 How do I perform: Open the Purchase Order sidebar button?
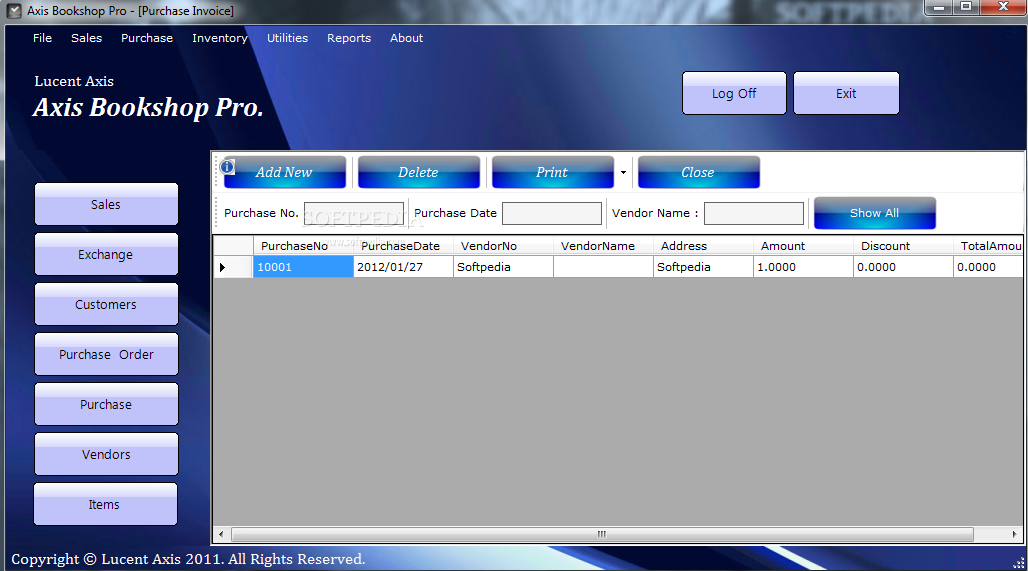(106, 354)
